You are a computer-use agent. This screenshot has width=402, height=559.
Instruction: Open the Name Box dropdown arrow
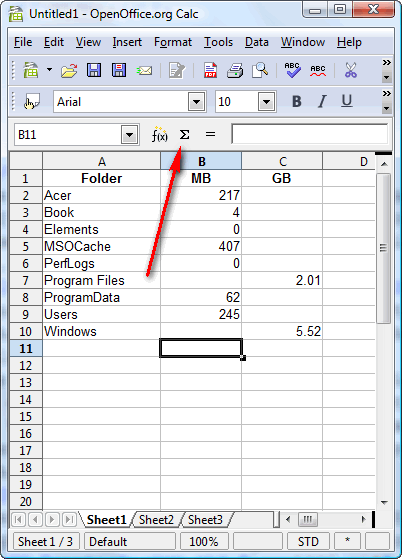(129, 135)
